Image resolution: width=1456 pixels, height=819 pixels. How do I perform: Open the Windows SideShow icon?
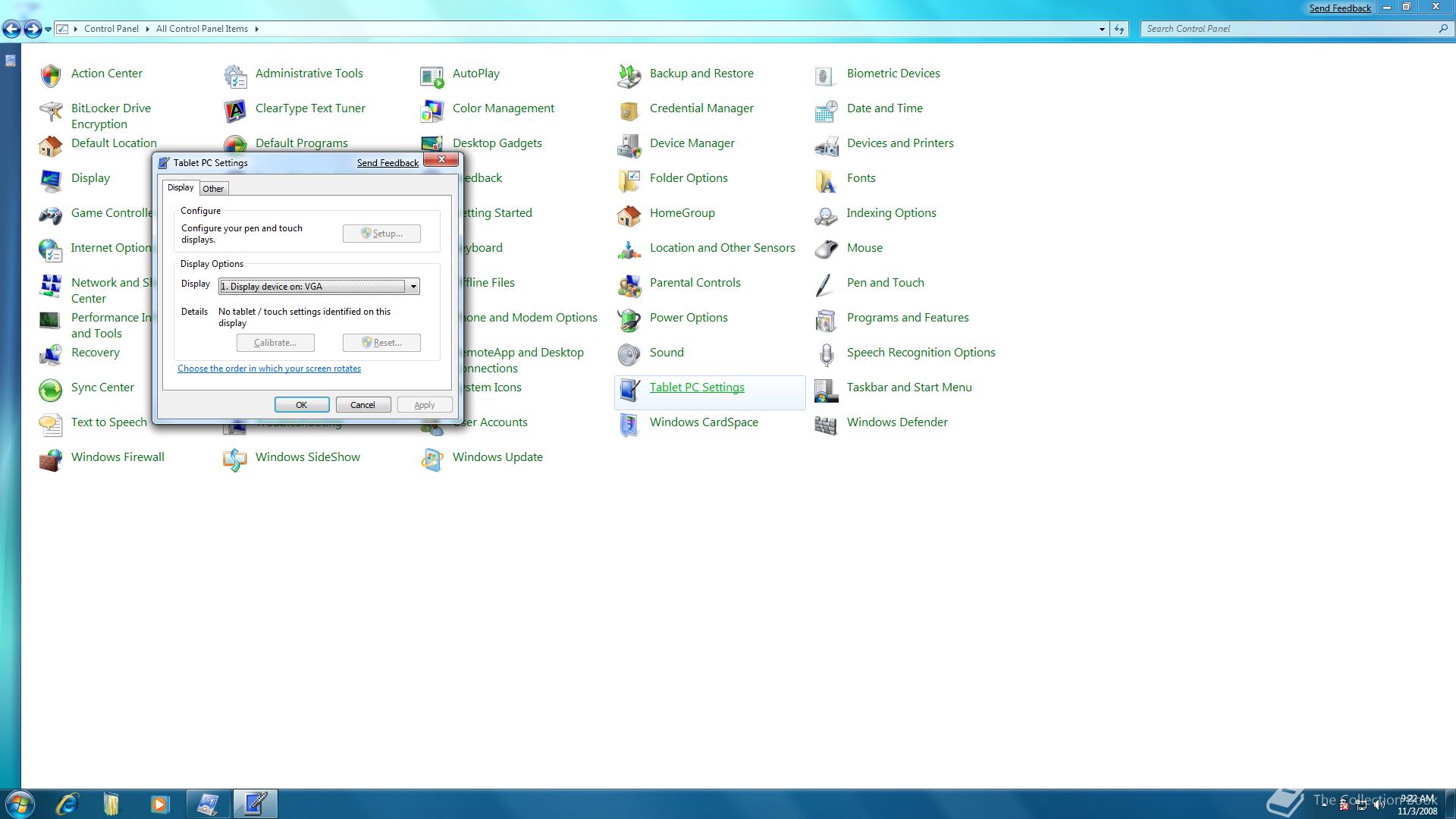click(235, 459)
